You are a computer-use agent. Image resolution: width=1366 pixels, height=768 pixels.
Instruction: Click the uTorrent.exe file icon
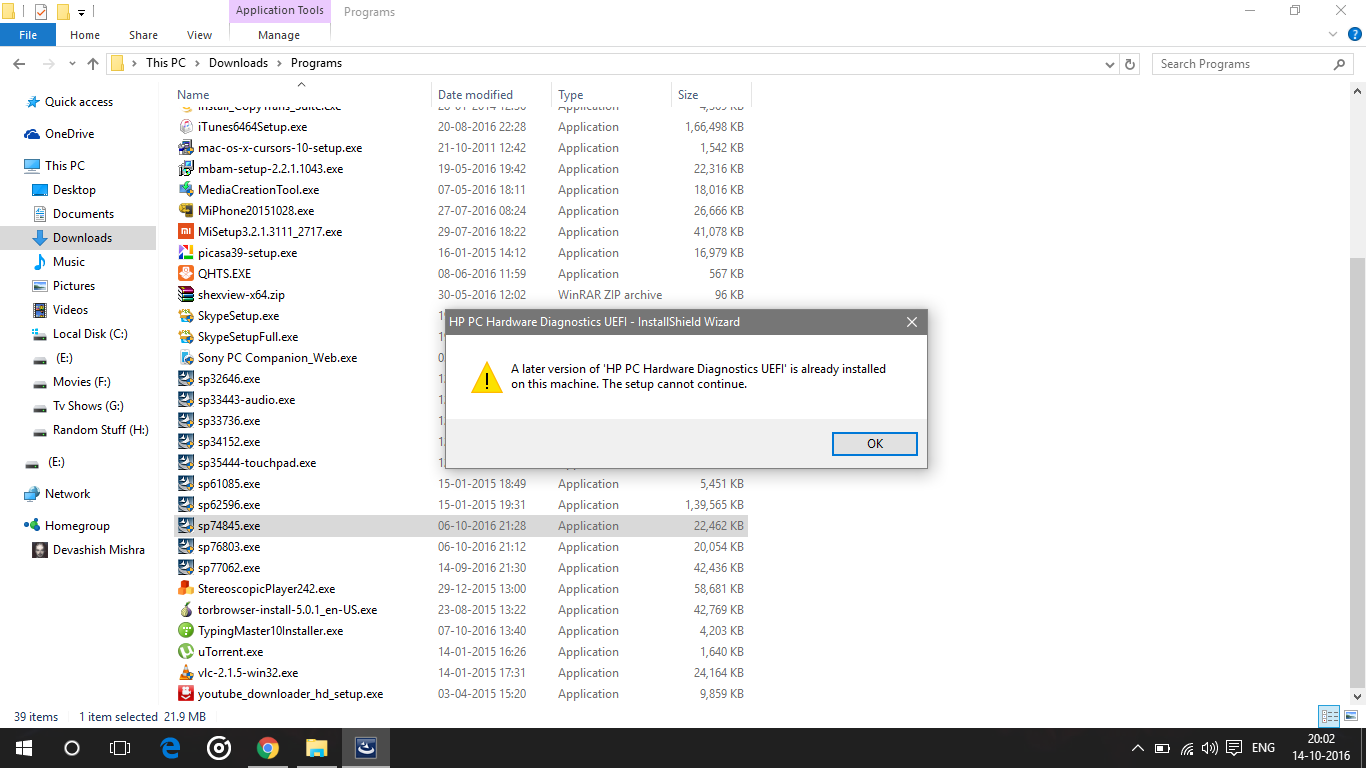pos(186,652)
